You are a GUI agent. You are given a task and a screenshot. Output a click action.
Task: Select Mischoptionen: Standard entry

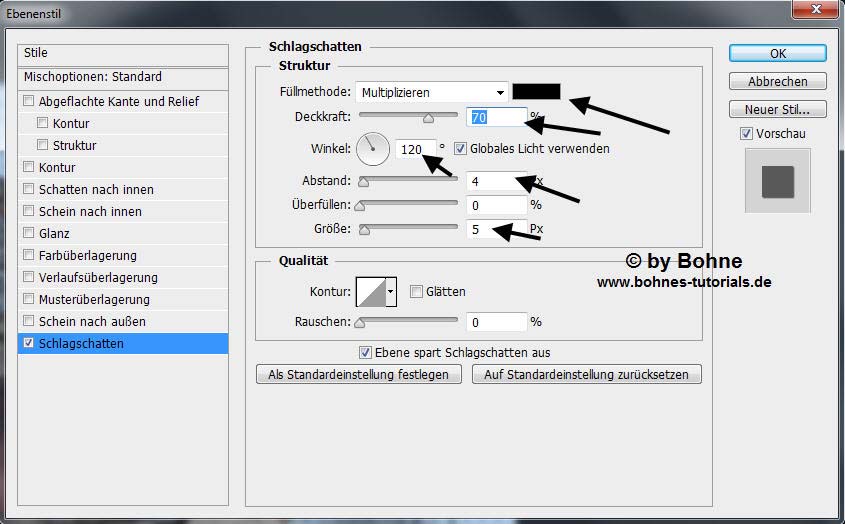point(123,79)
